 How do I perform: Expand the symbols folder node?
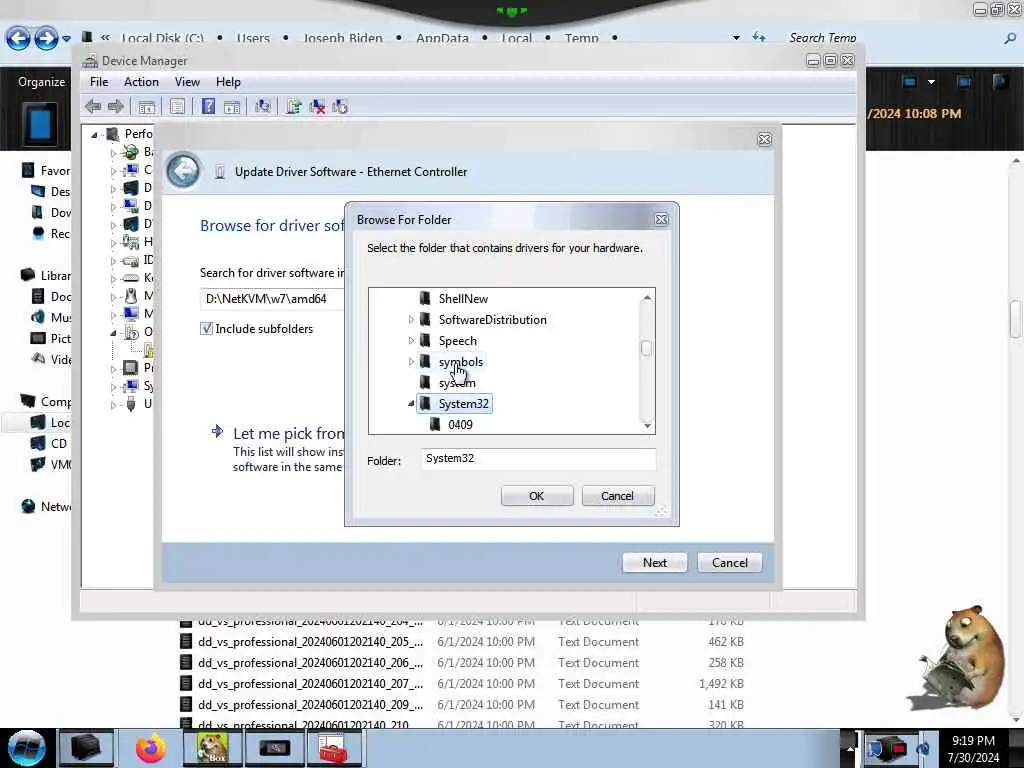coord(411,361)
